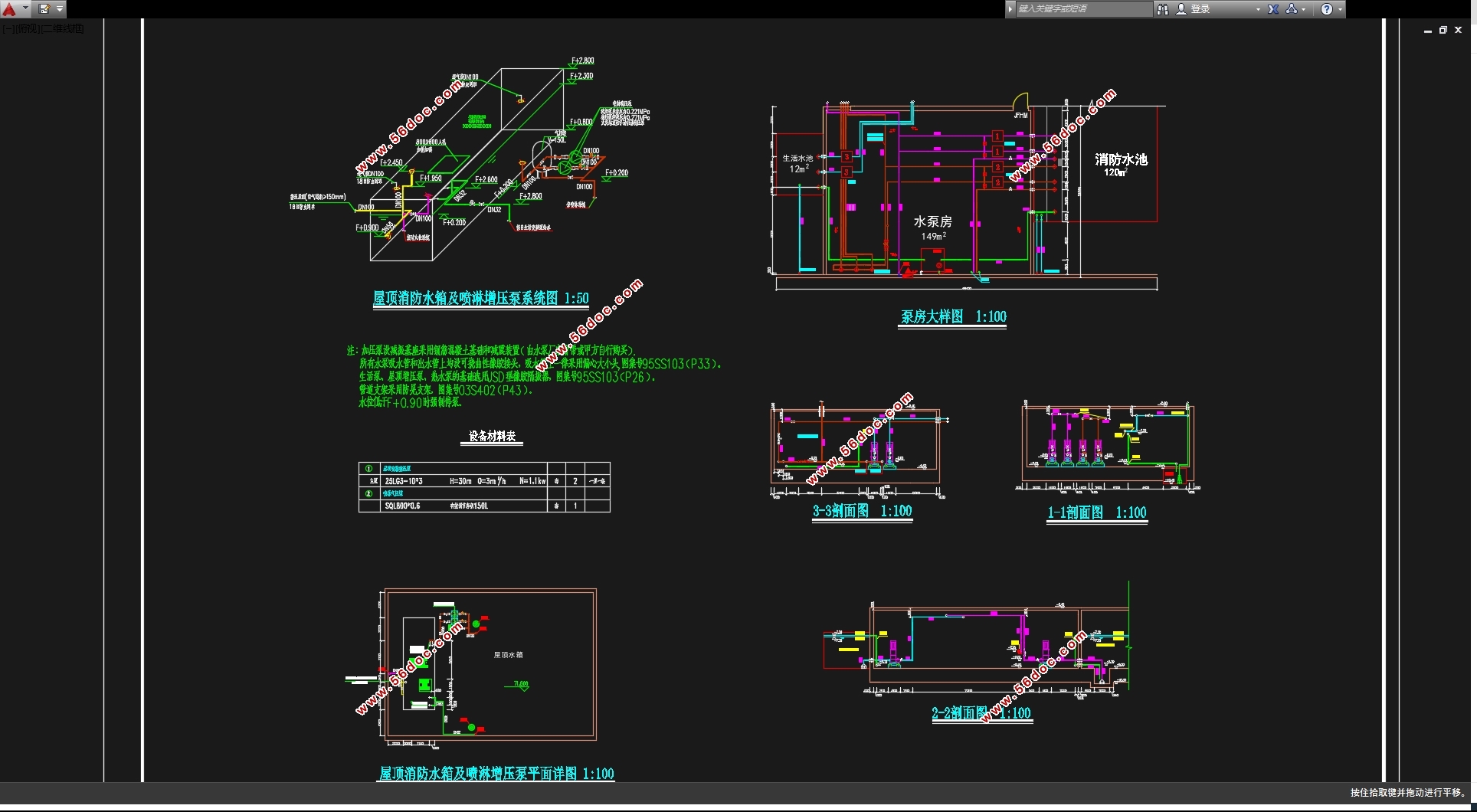The image size is (1477, 812).
Task: Click the 登录 sign-in text button
Action: point(1200,9)
